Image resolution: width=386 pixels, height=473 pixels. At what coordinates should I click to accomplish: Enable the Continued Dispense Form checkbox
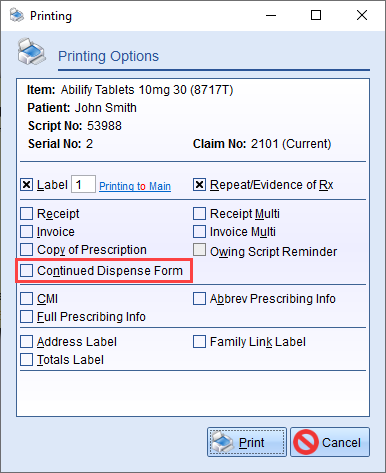(27, 271)
